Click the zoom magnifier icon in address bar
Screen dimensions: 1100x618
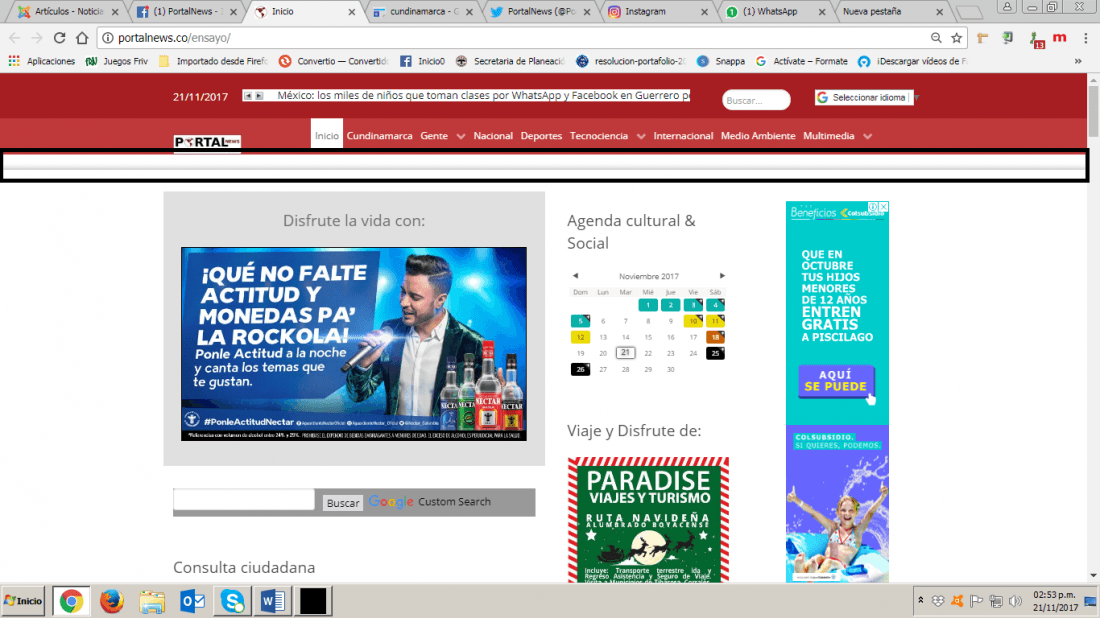[936, 38]
